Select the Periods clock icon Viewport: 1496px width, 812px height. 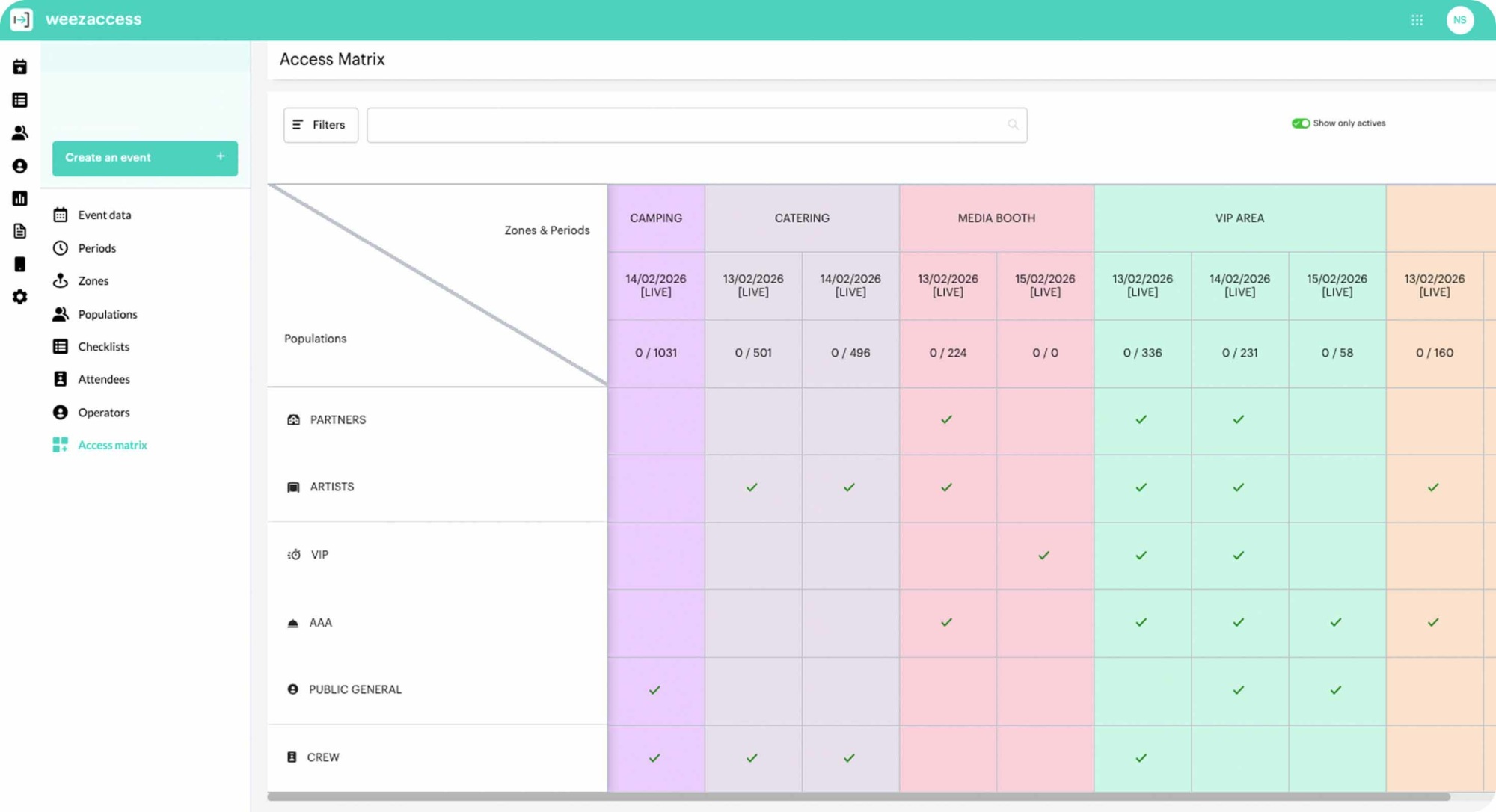point(61,247)
